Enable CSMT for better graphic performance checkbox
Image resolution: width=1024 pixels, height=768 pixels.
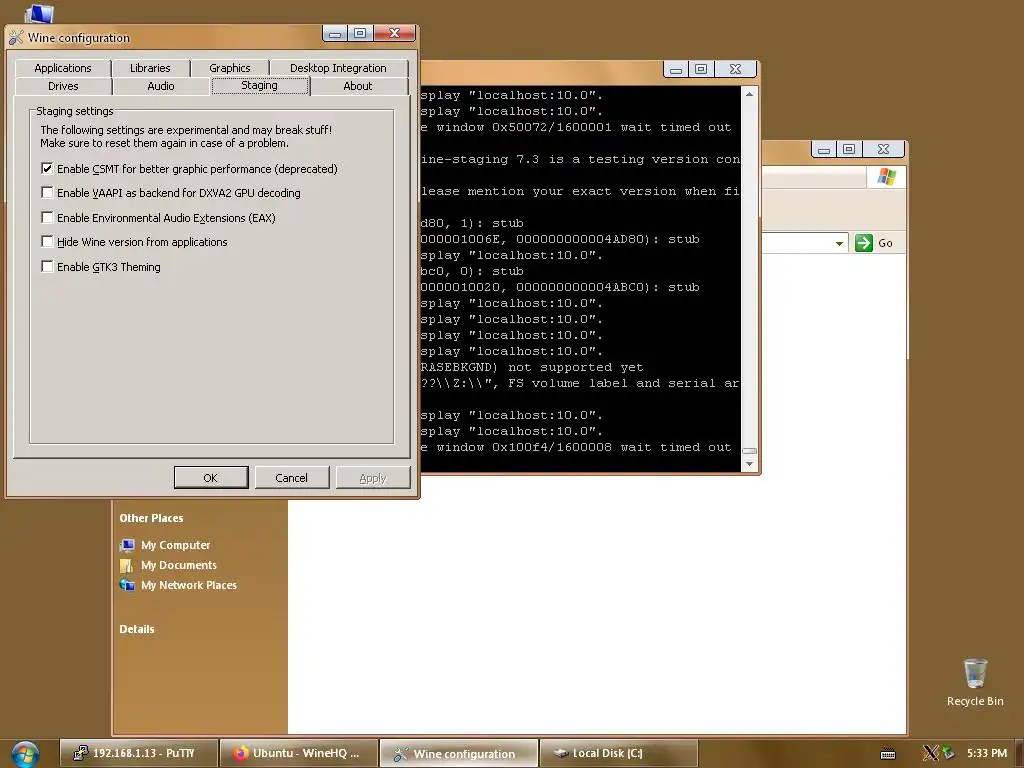pos(47,168)
